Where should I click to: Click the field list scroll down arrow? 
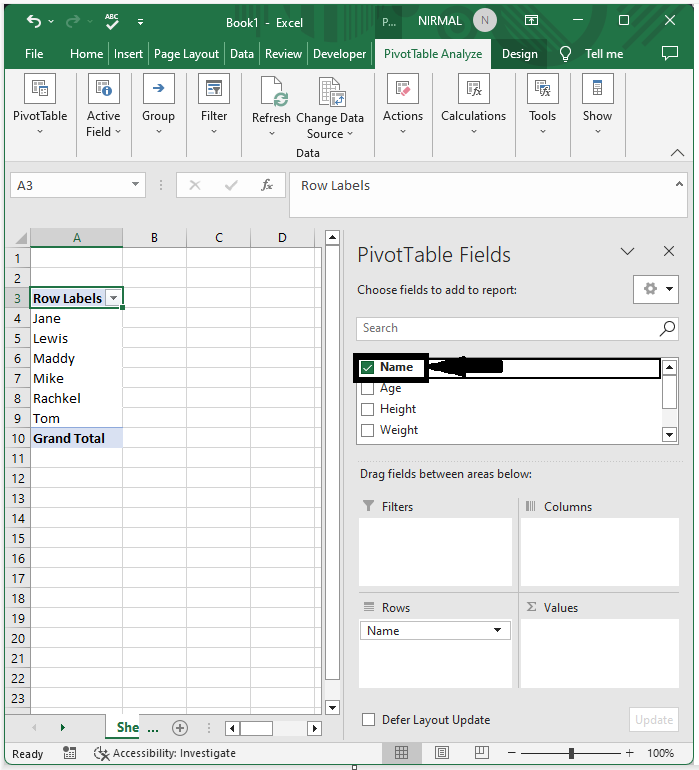(669, 434)
